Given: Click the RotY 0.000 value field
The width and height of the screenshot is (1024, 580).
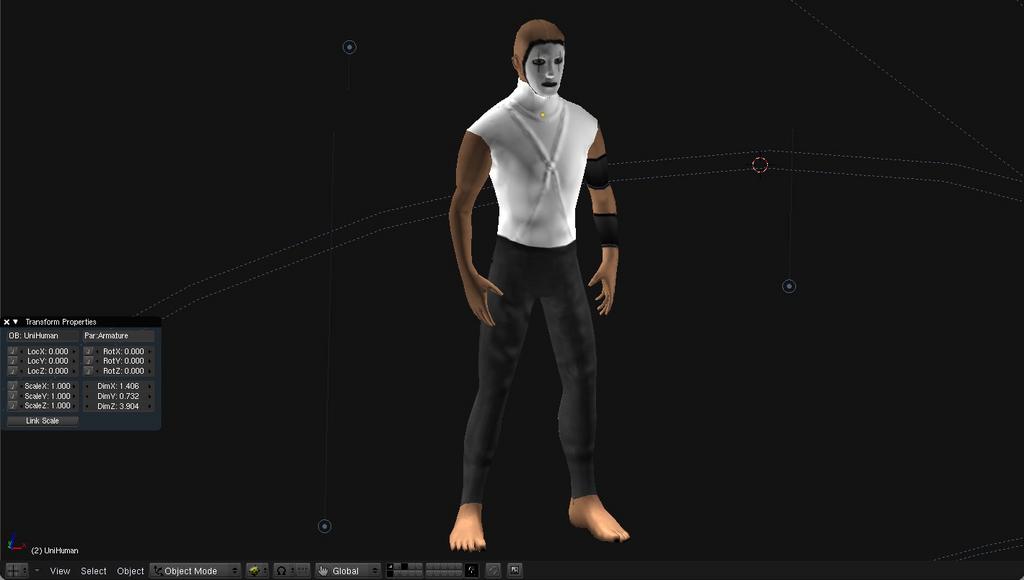Looking at the screenshot, I should point(124,361).
